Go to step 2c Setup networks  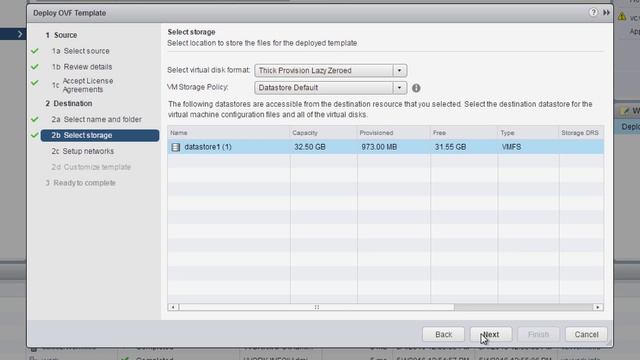tap(82, 151)
